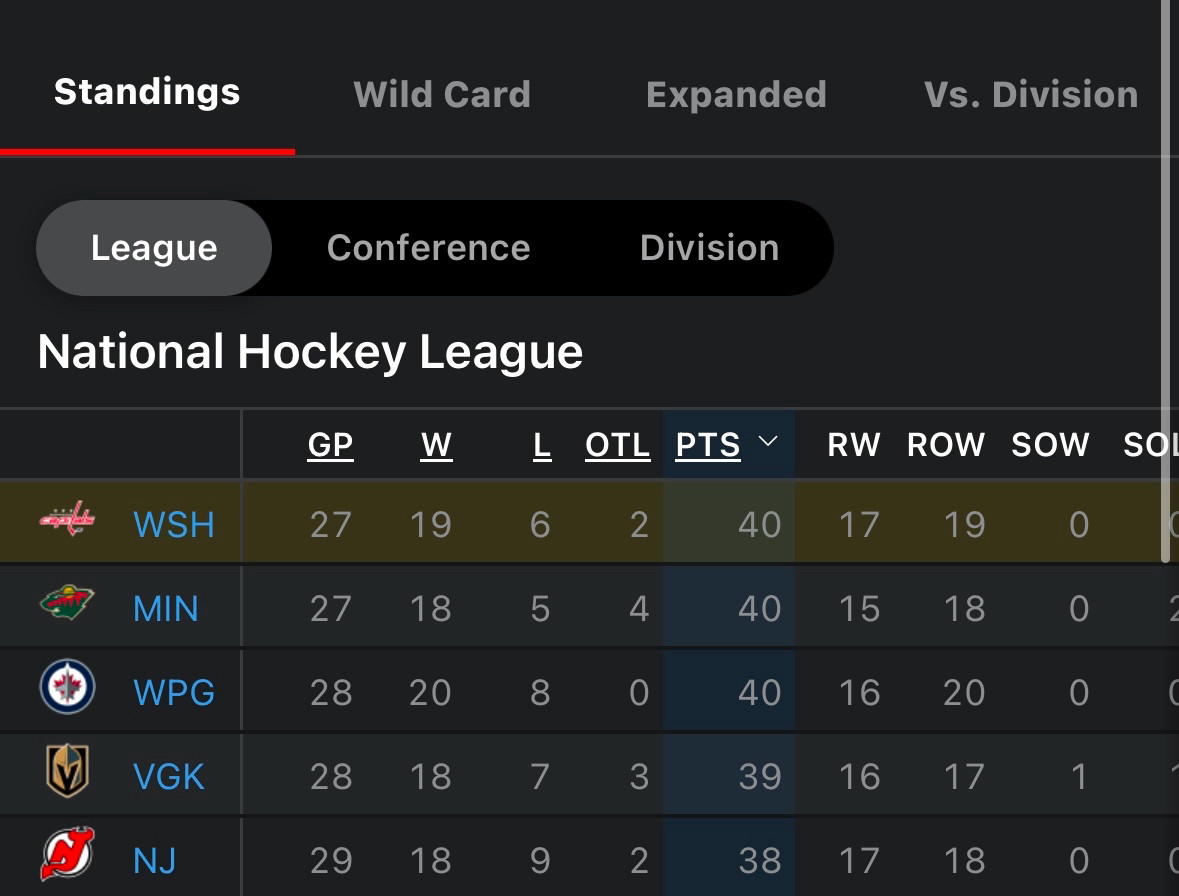Click the Winnipeg Jets team logo
This screenshot has height=896, width=1179.
67,687
